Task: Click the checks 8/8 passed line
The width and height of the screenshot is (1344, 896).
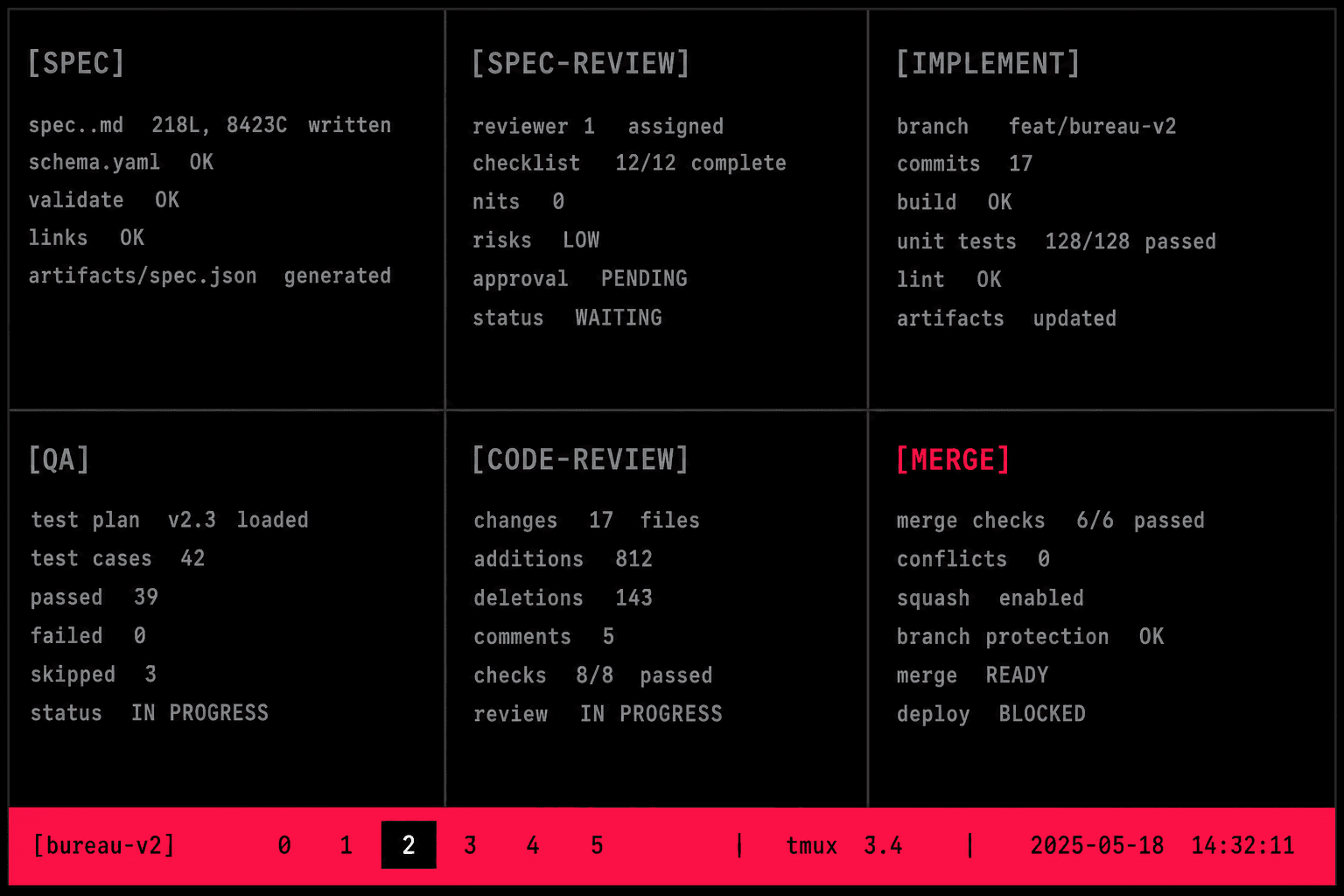Action: click(x=593, y=675)
